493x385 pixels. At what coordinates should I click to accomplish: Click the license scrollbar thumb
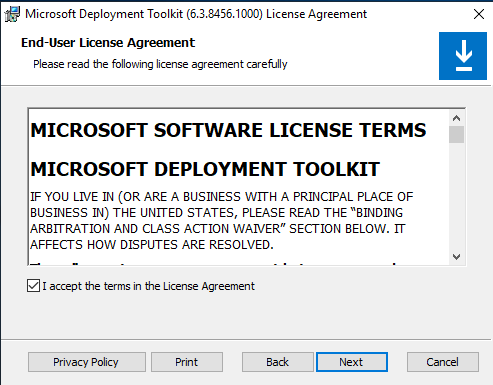point(456,134)
